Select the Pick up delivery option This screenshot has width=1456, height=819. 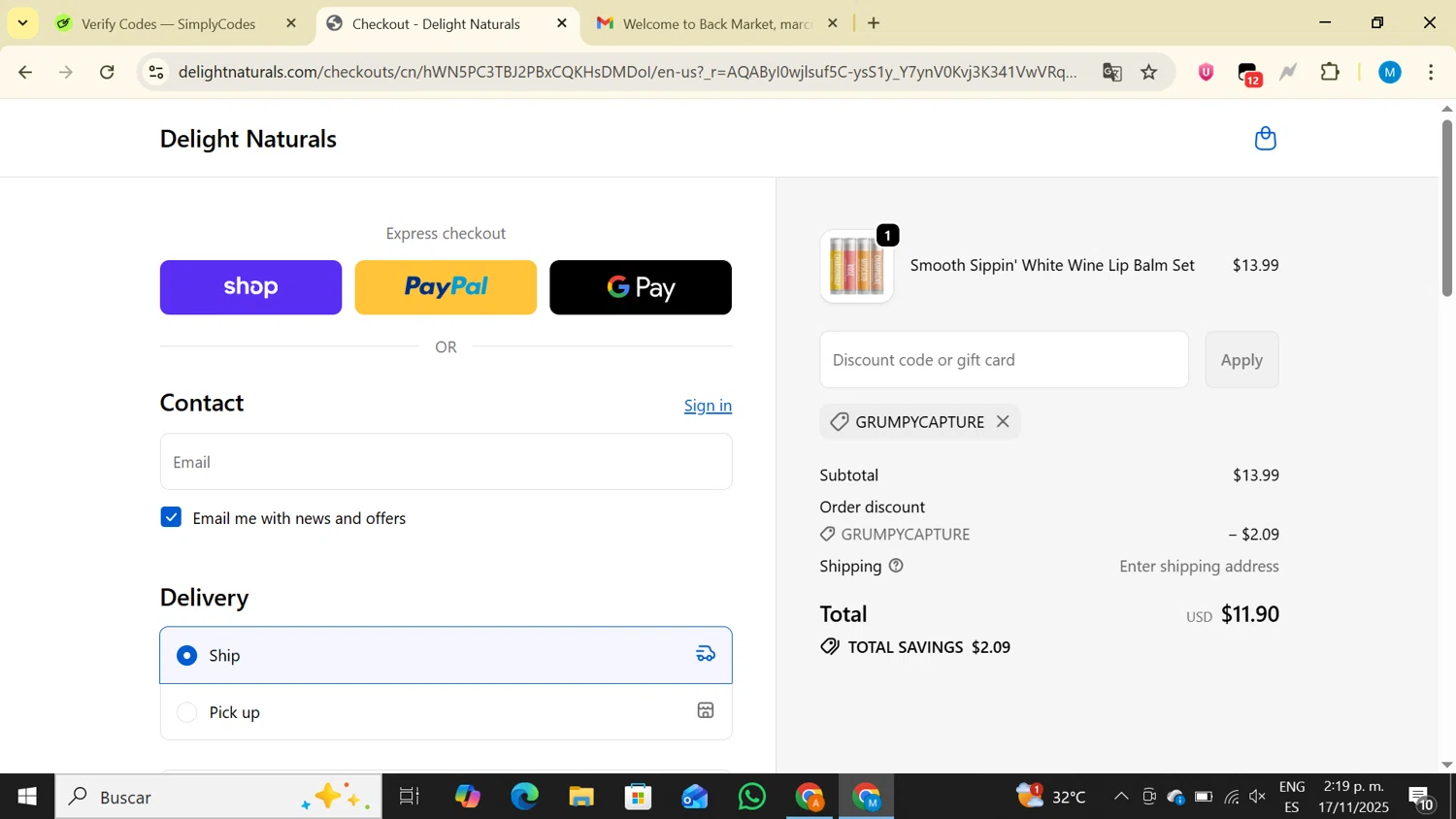(446, 712)
